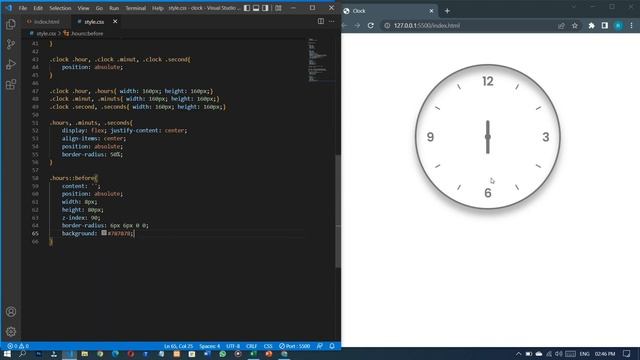Open the Accounts menu in activity bar

(11, 312)
